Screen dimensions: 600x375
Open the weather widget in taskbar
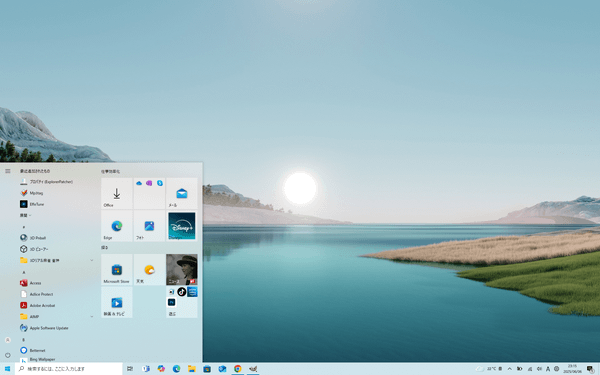pos(489,369)
